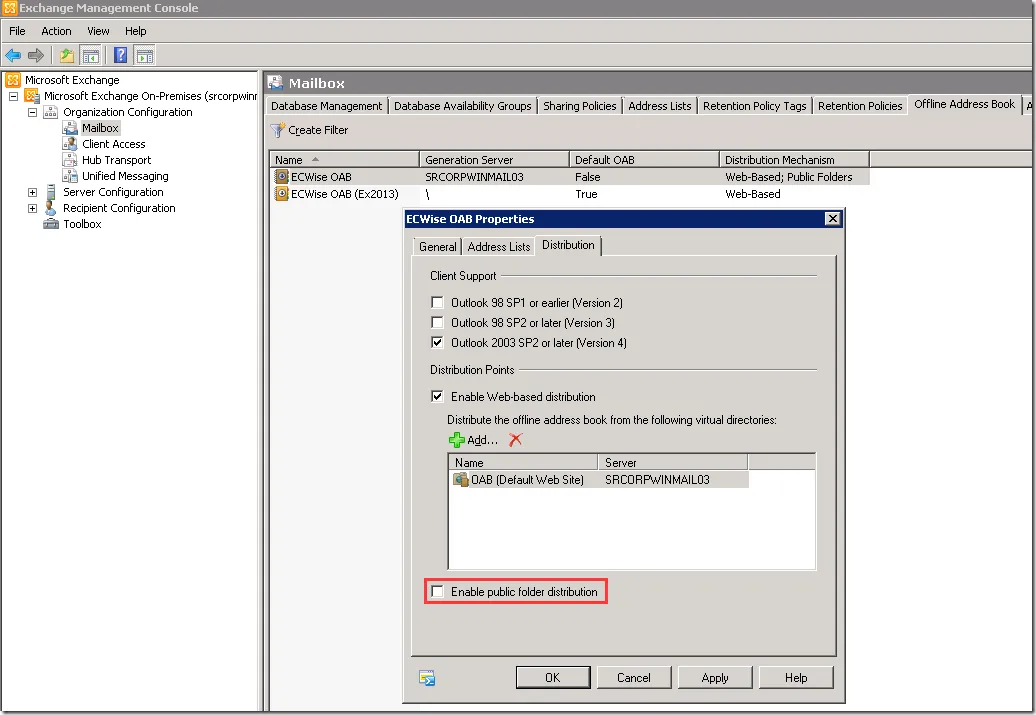Viewport: 1036px width, 715px height.
Task: Select the Mailbox tree item
Action: [100, 128]
